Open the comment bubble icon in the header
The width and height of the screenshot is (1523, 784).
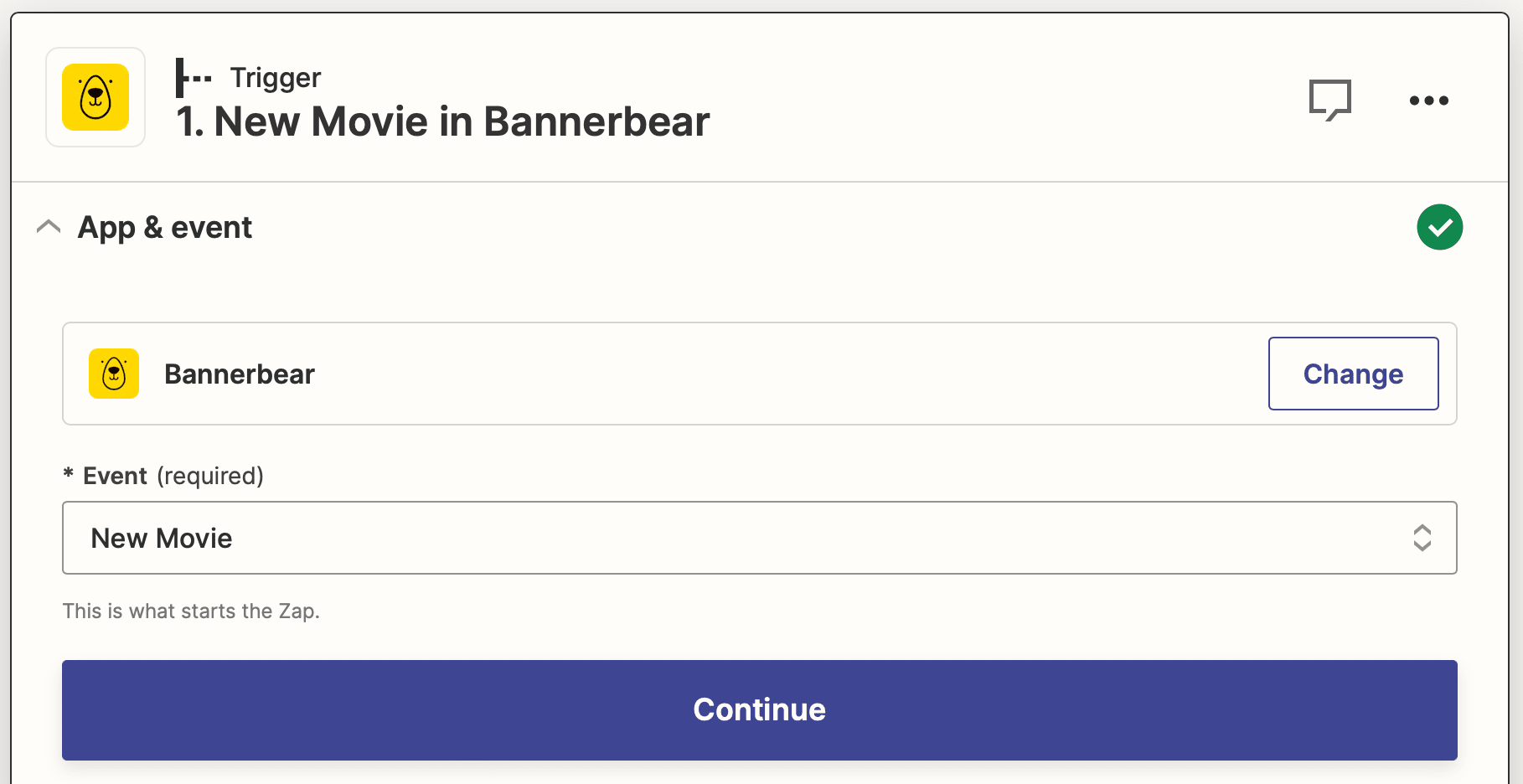pos(1330,100)
